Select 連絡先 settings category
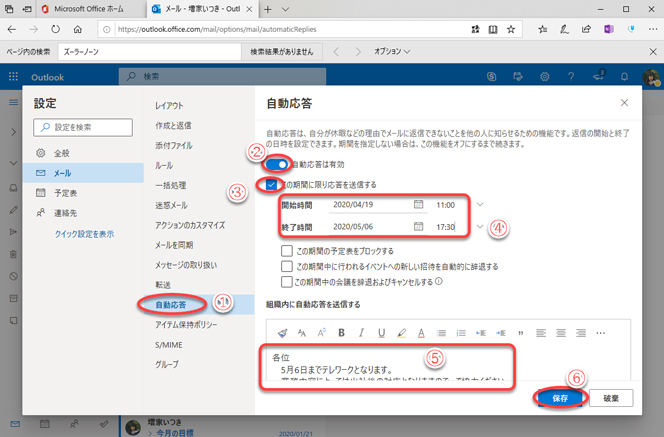The height and width of the screenshot is (437, 664). [x=83, y=213]
